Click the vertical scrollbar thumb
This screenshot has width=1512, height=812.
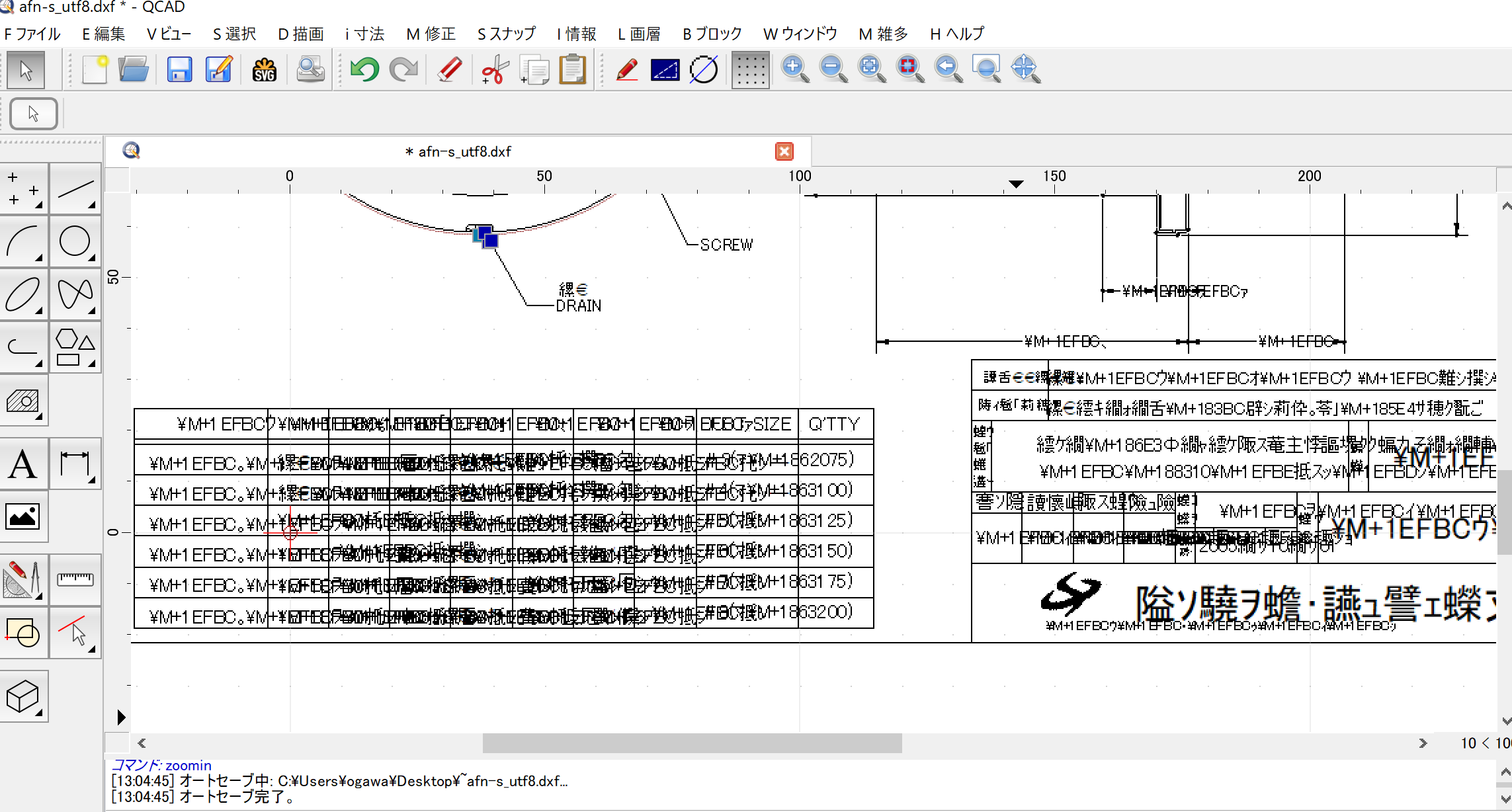point(1505,512)
